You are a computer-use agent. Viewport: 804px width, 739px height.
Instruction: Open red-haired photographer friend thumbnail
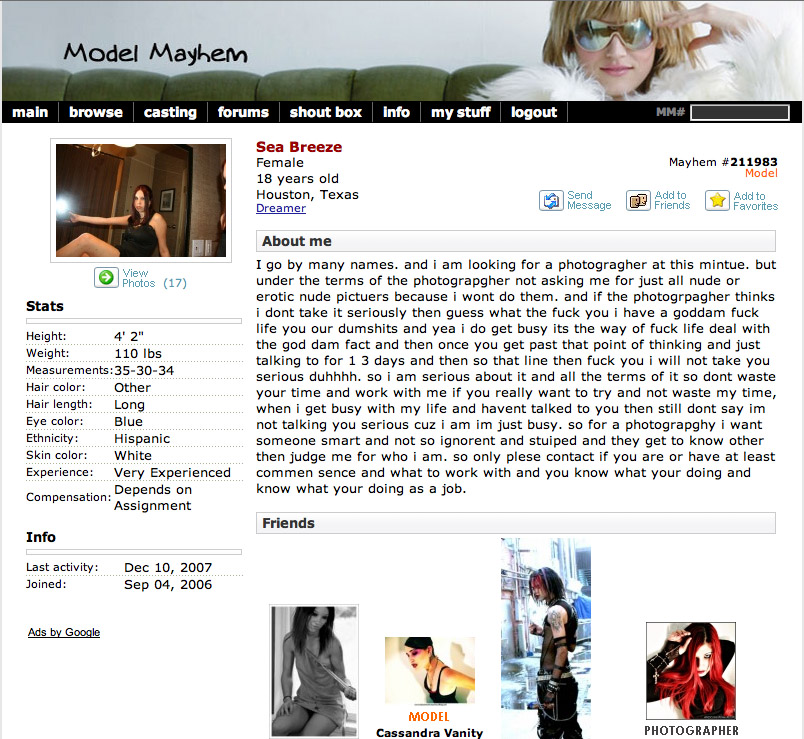click(691, 671)
